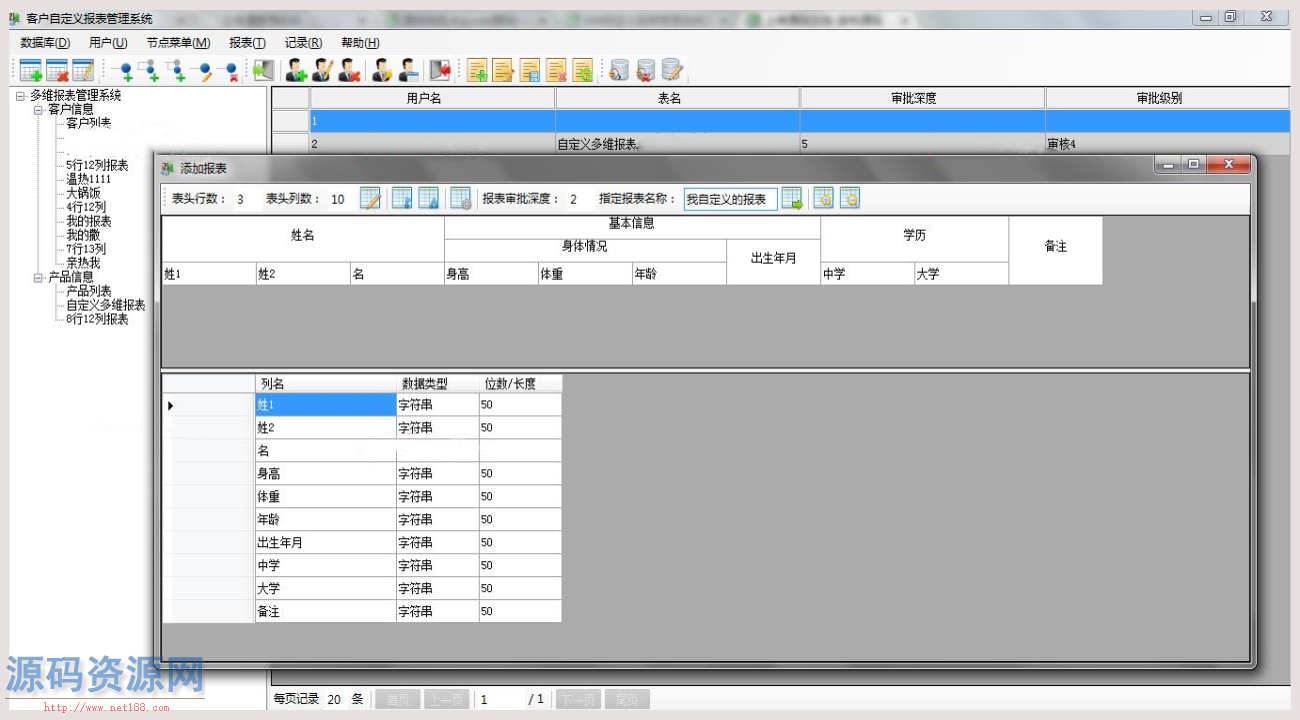The height and width of the screenshot is (720, 1300).
Task: Click the 审批深度 column header
Action: [x=923, y=98]
